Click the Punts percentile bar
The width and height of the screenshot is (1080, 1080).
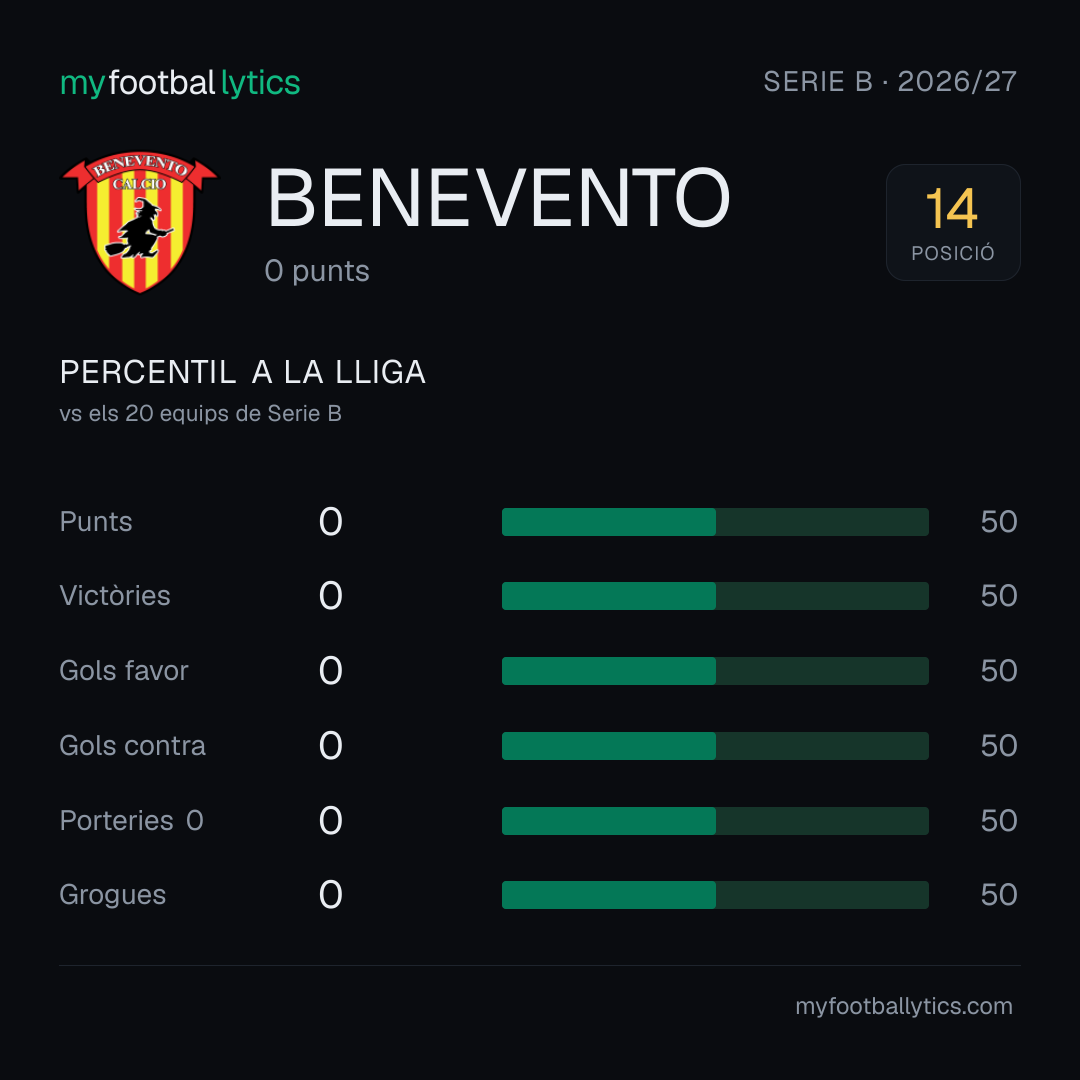(x=715, y=522)
